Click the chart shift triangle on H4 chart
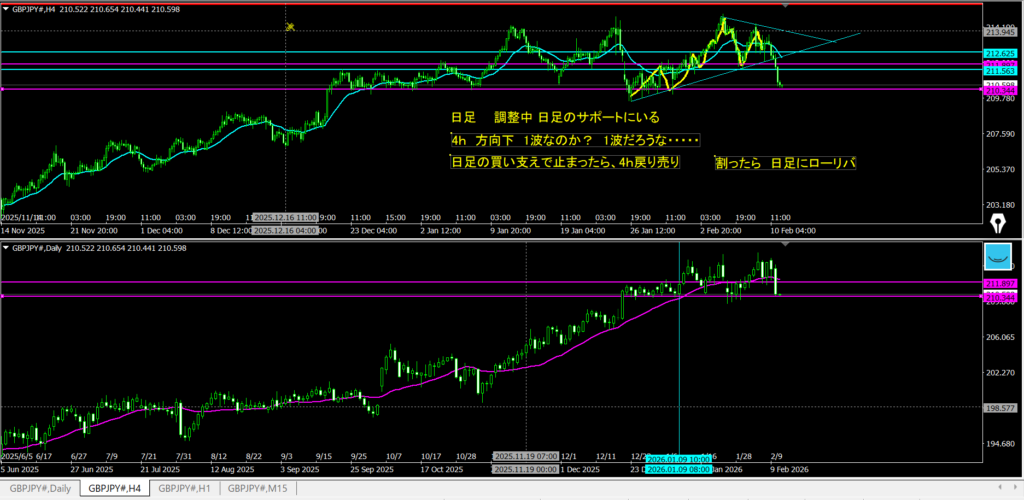The image size is (1024, 500). [x=785, y=6]
